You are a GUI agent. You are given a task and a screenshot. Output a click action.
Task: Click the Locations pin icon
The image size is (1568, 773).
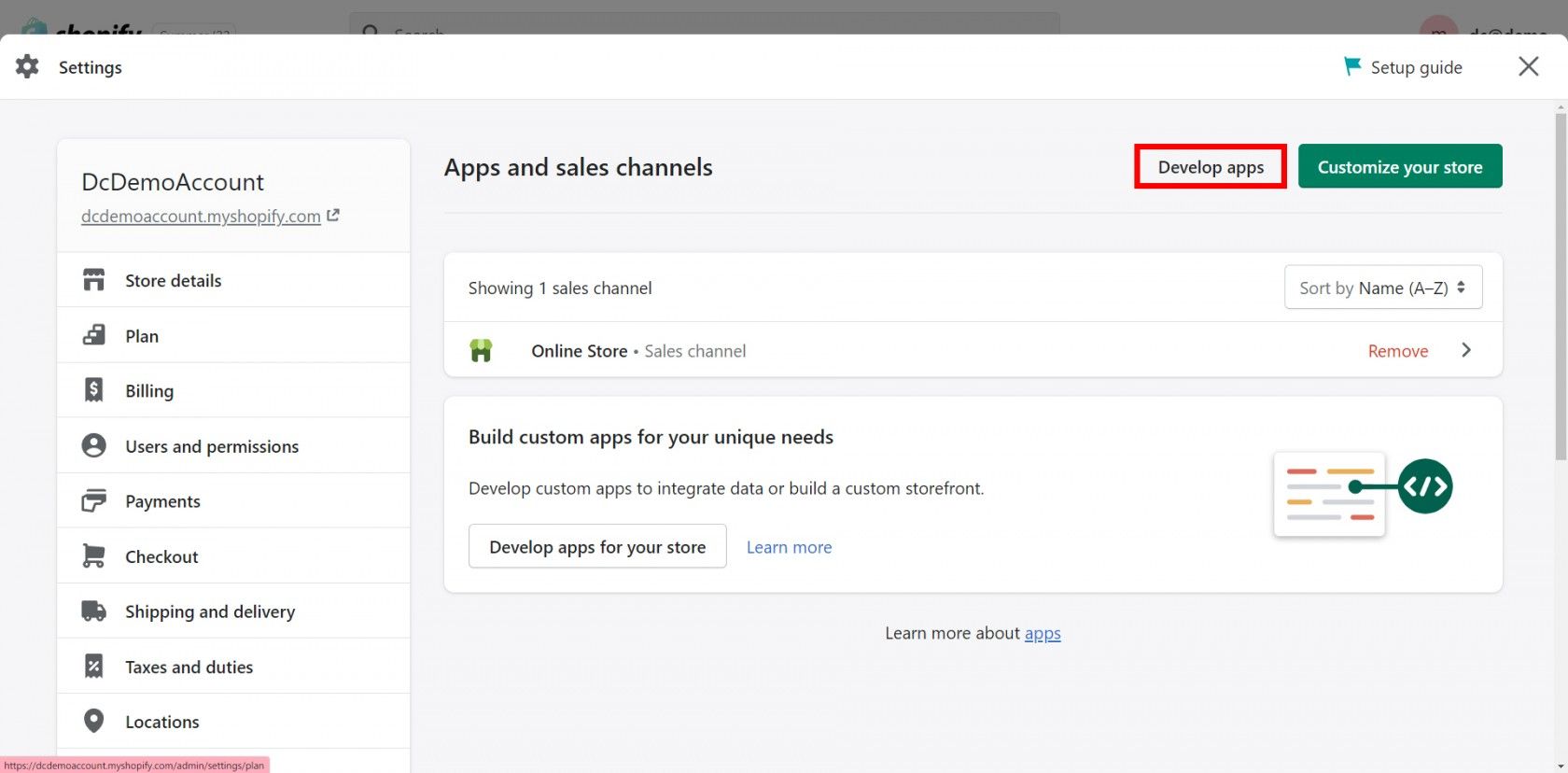click(93, 722)
